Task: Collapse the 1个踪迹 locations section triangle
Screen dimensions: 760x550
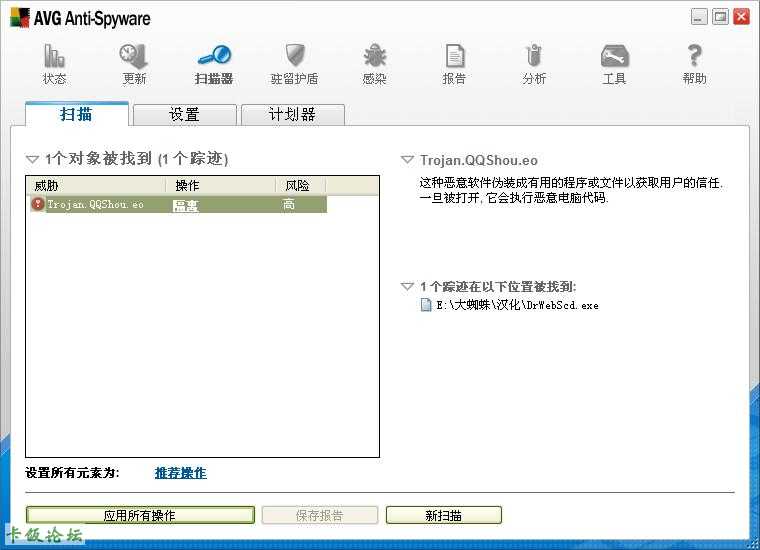Action: click(x=407, y=286)
